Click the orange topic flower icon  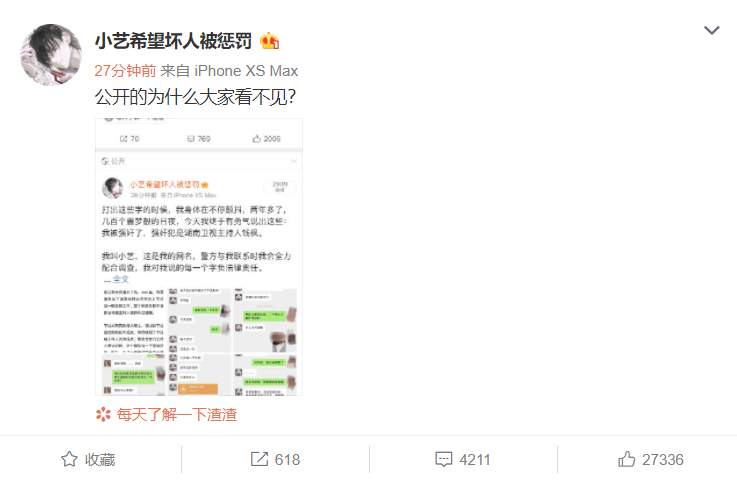pos(103,414)
